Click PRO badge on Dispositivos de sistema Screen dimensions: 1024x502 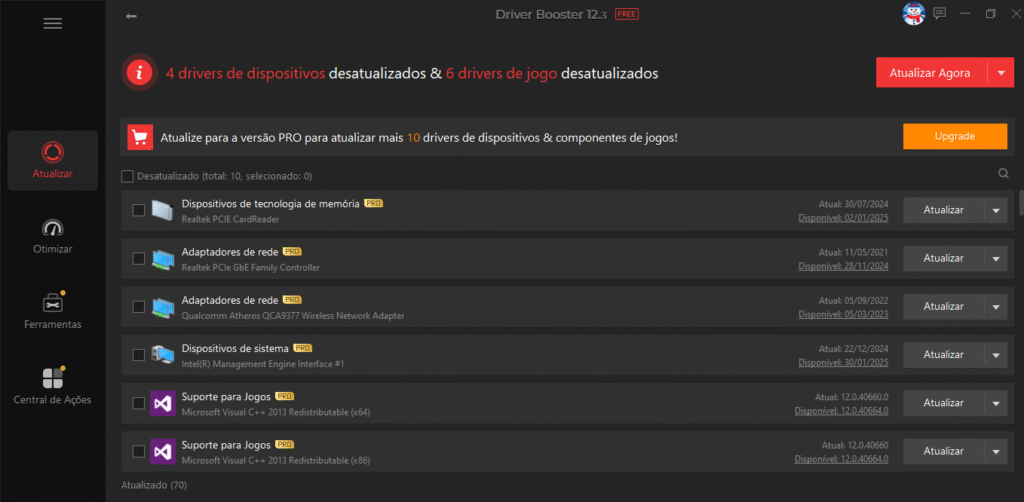click(x=303, y=348)
